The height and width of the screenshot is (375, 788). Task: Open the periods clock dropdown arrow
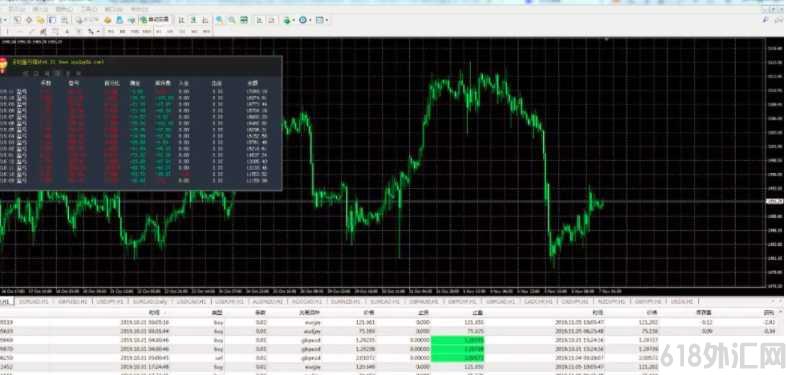coord(310,20)
